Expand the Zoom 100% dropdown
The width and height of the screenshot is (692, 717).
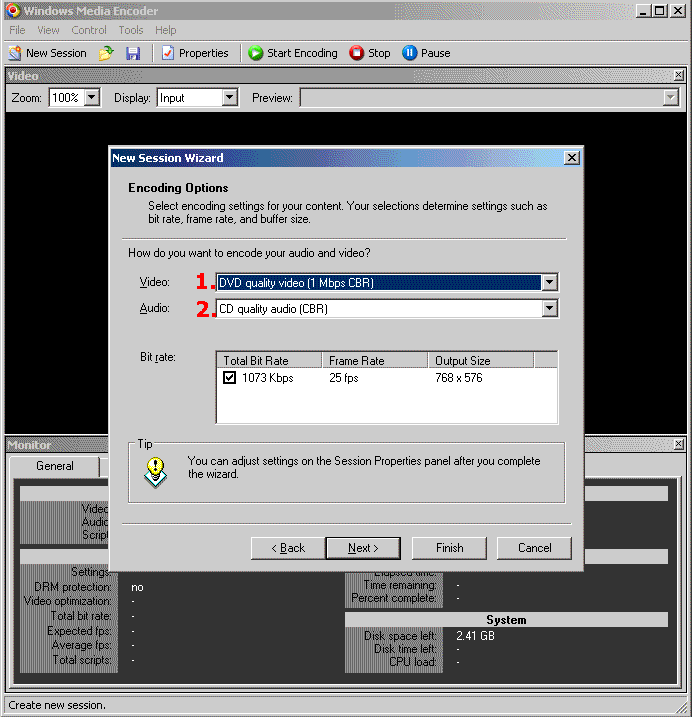click(92, 97)
